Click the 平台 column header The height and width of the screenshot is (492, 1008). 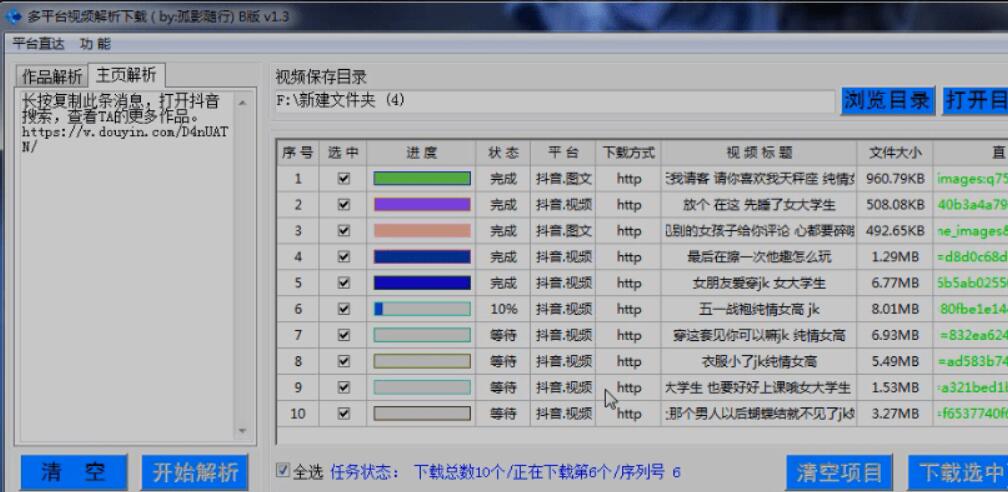click(x=563, y=153)
